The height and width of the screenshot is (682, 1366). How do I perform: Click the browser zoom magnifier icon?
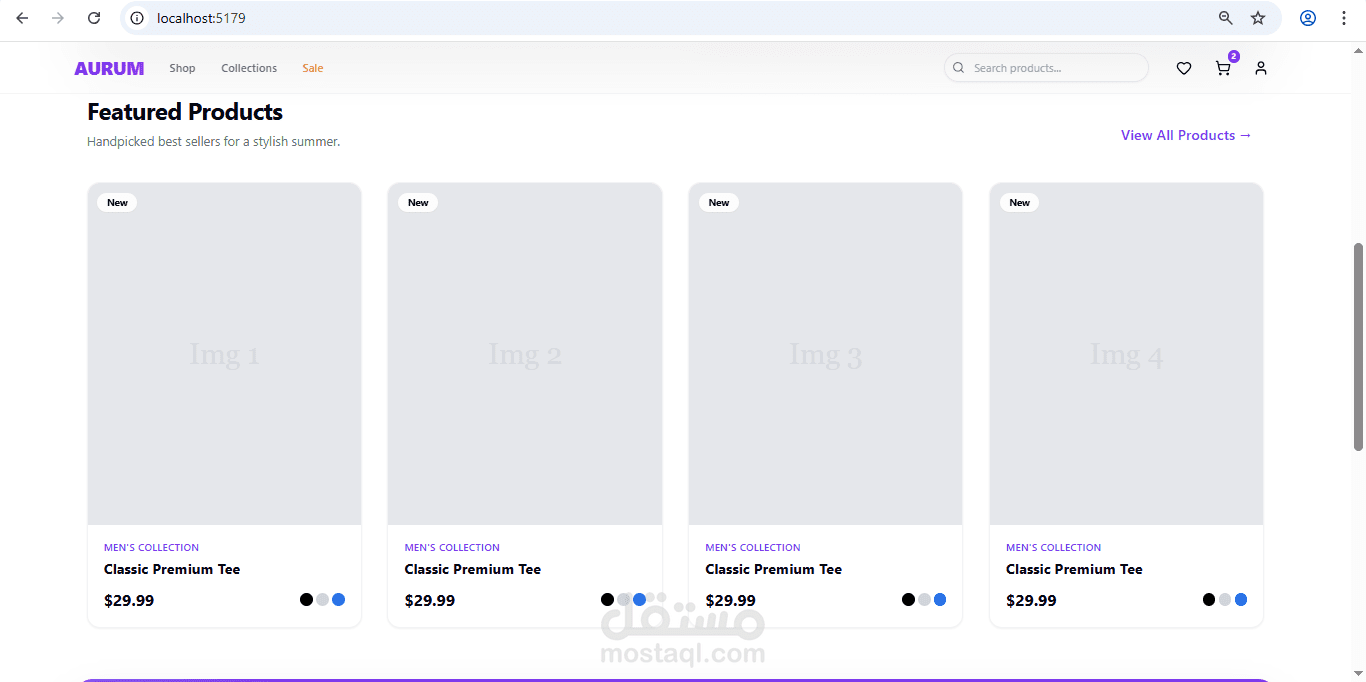tap(1225, 18)
